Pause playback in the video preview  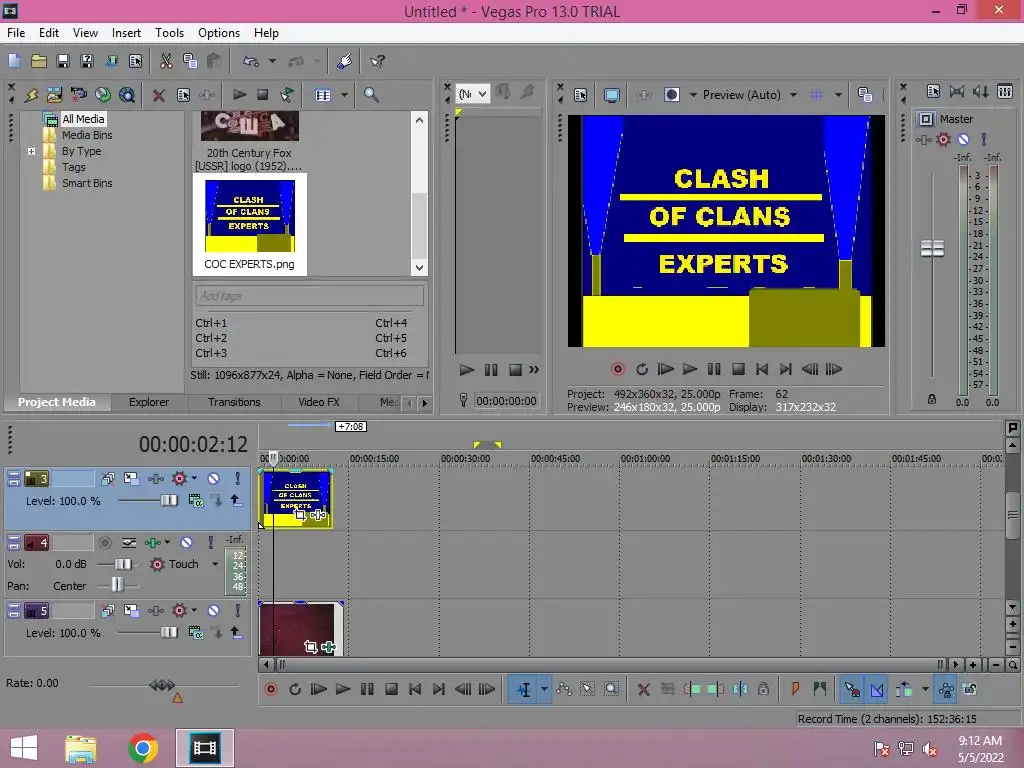point(714,370)
